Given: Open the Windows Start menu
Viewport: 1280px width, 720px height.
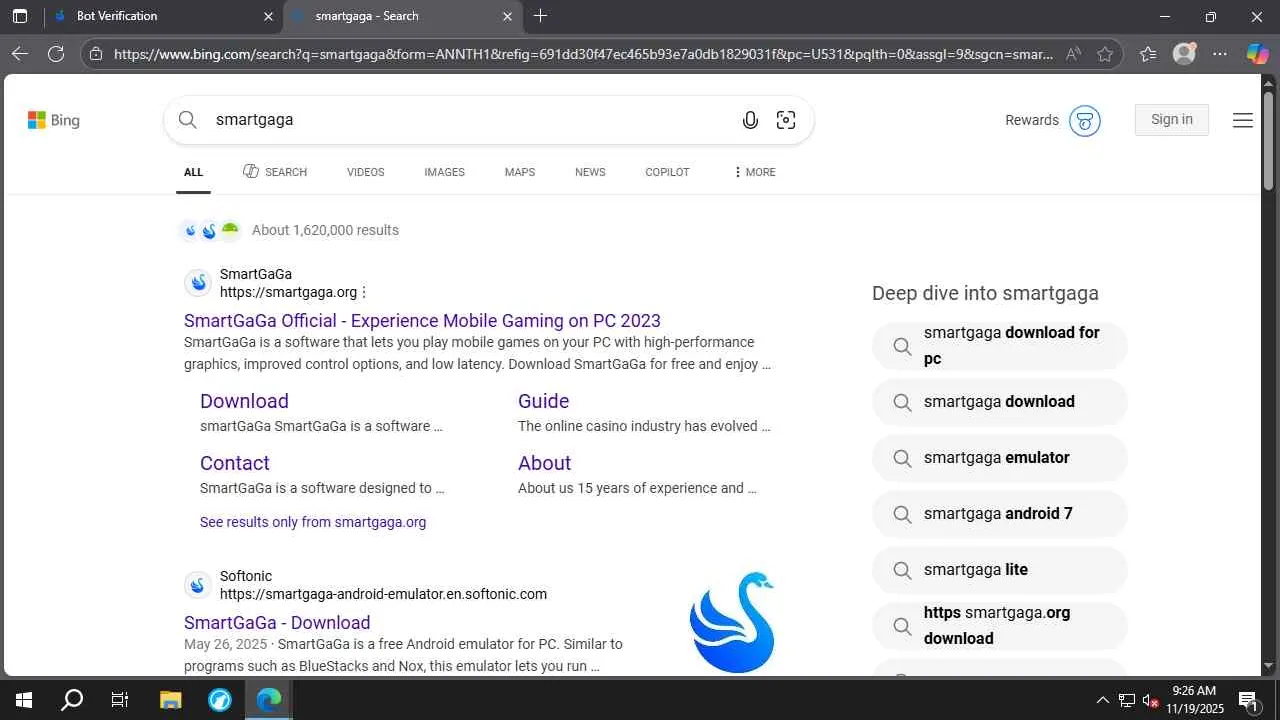Looking at the screenshot, I should point(23,700).
